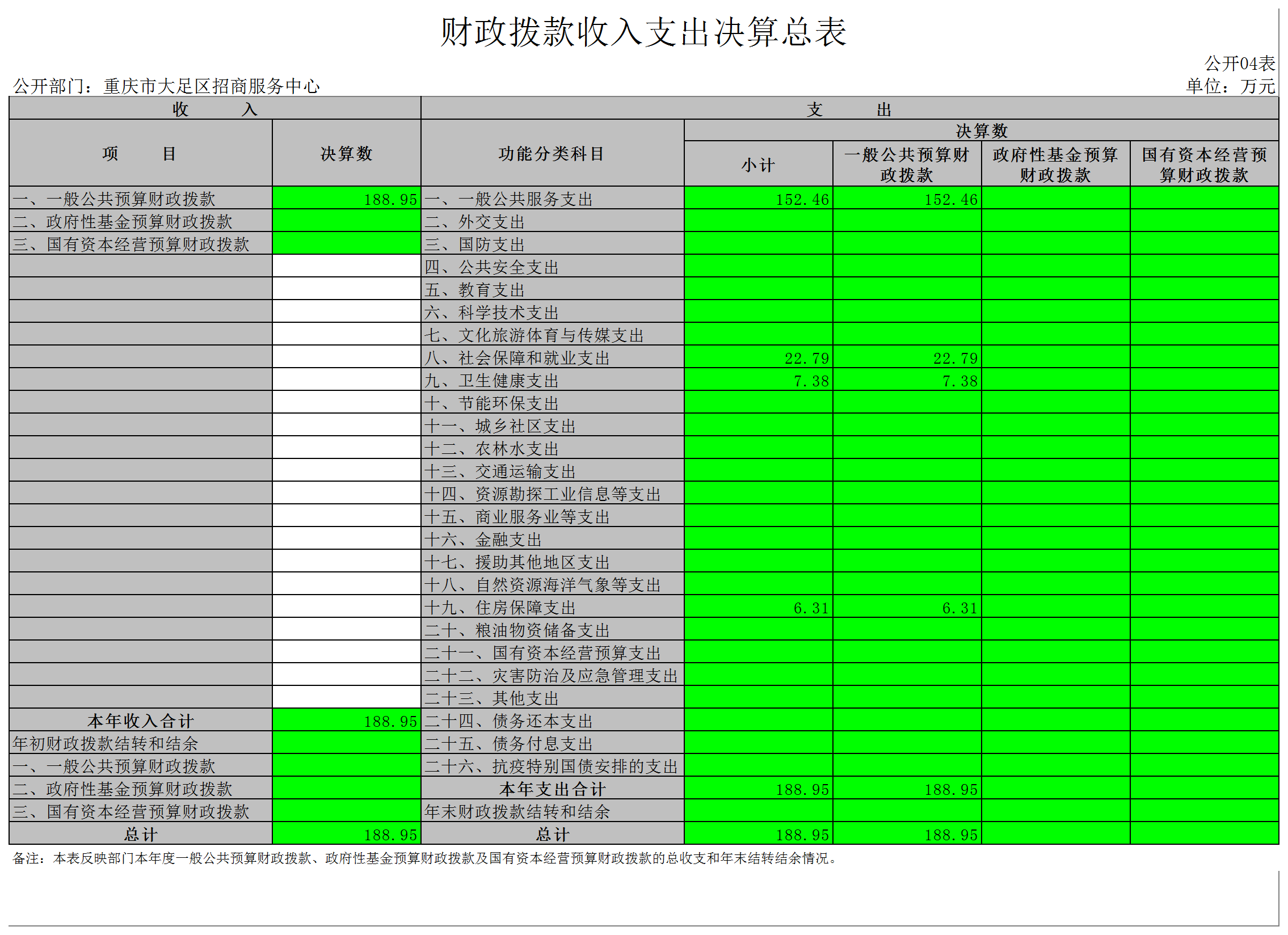Click the 支出 section header
Screen dimensions: 1288x935
pyautogui.click(x=849, y=109)
